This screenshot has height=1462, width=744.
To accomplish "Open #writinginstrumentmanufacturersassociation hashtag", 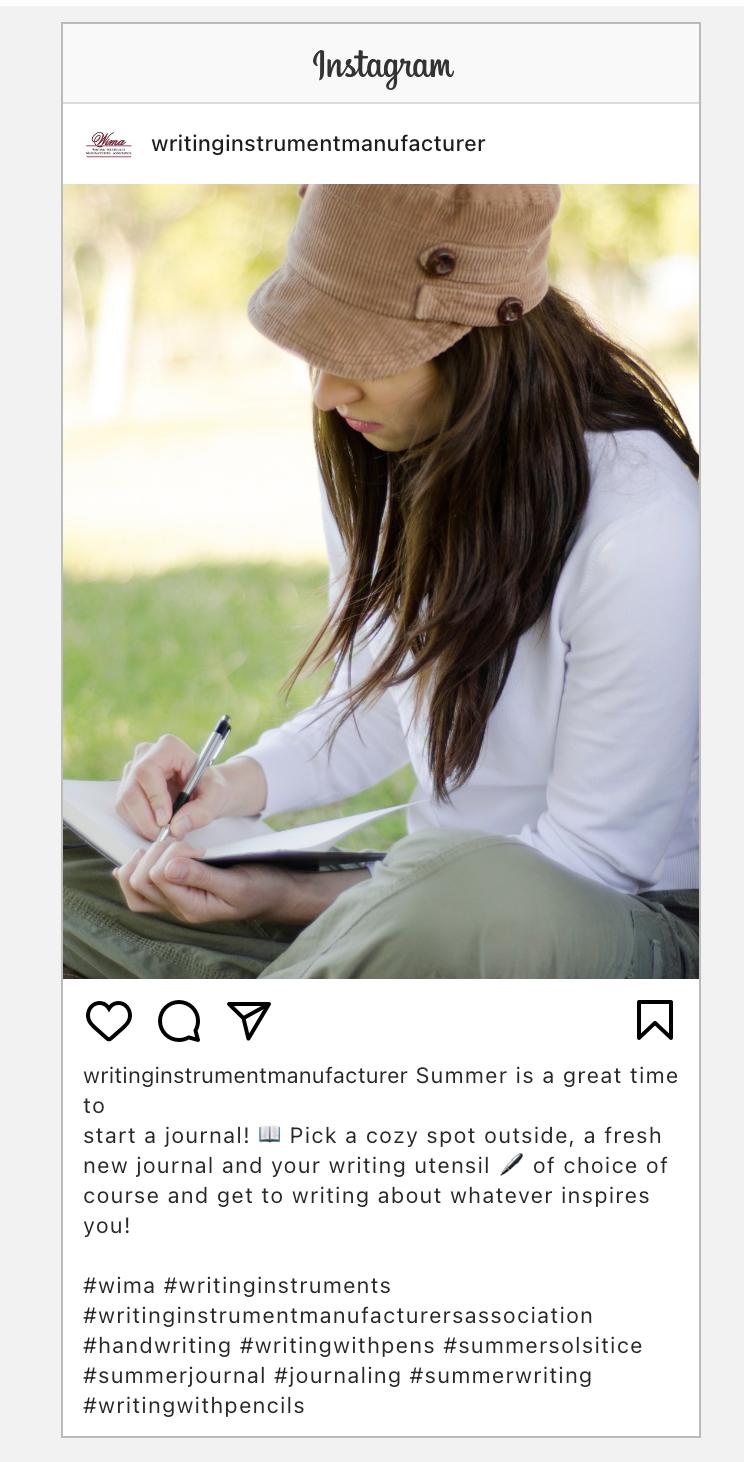I will [338, 1315].
